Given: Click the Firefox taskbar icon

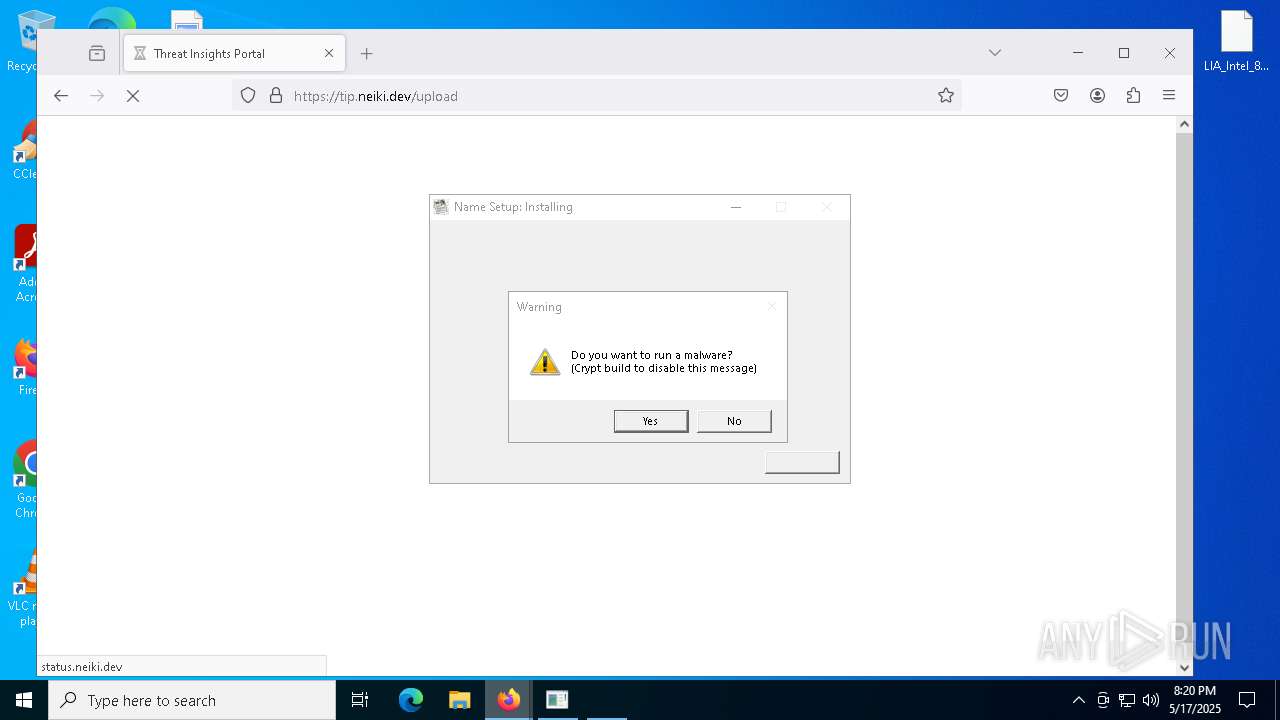Looking at the screenshot, I should click(x=509, y=700).
